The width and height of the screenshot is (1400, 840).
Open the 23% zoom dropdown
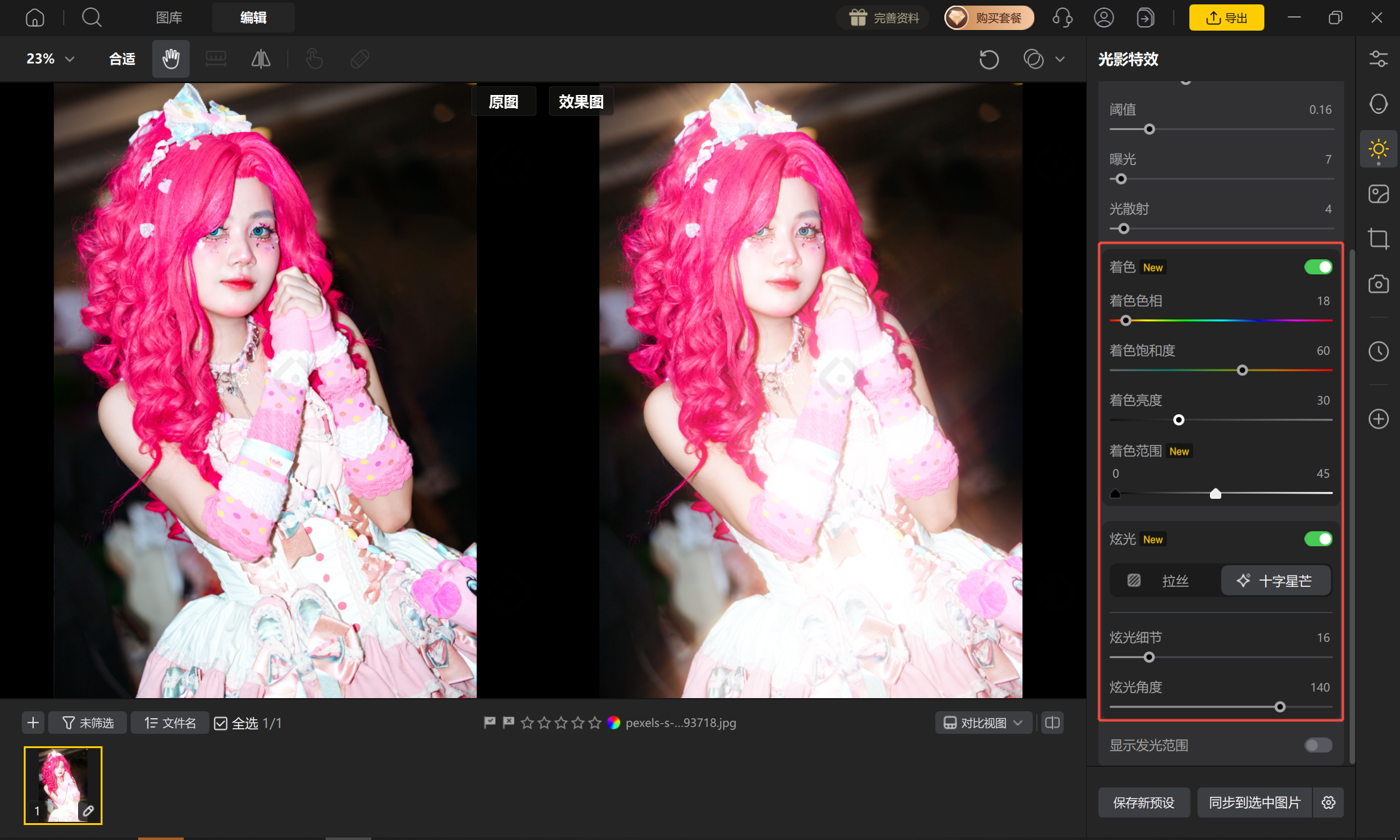coord(50,59)
